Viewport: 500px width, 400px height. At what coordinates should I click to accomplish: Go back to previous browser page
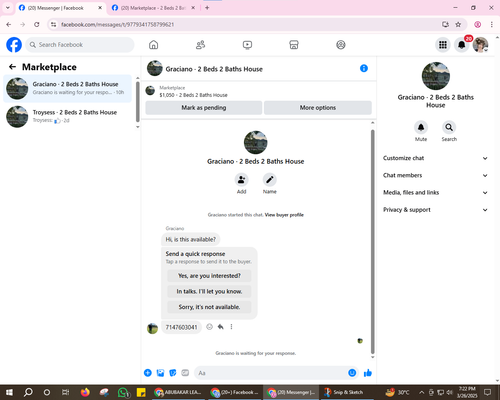click(x=9, y=24)
